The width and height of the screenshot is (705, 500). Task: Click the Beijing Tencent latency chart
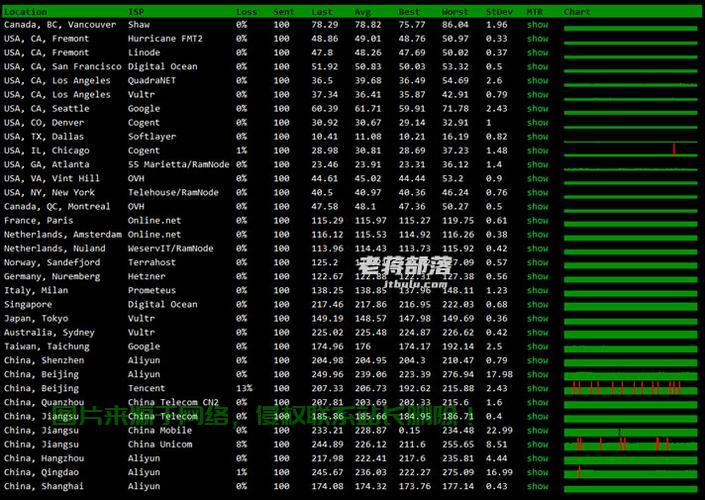click(630, 388)
